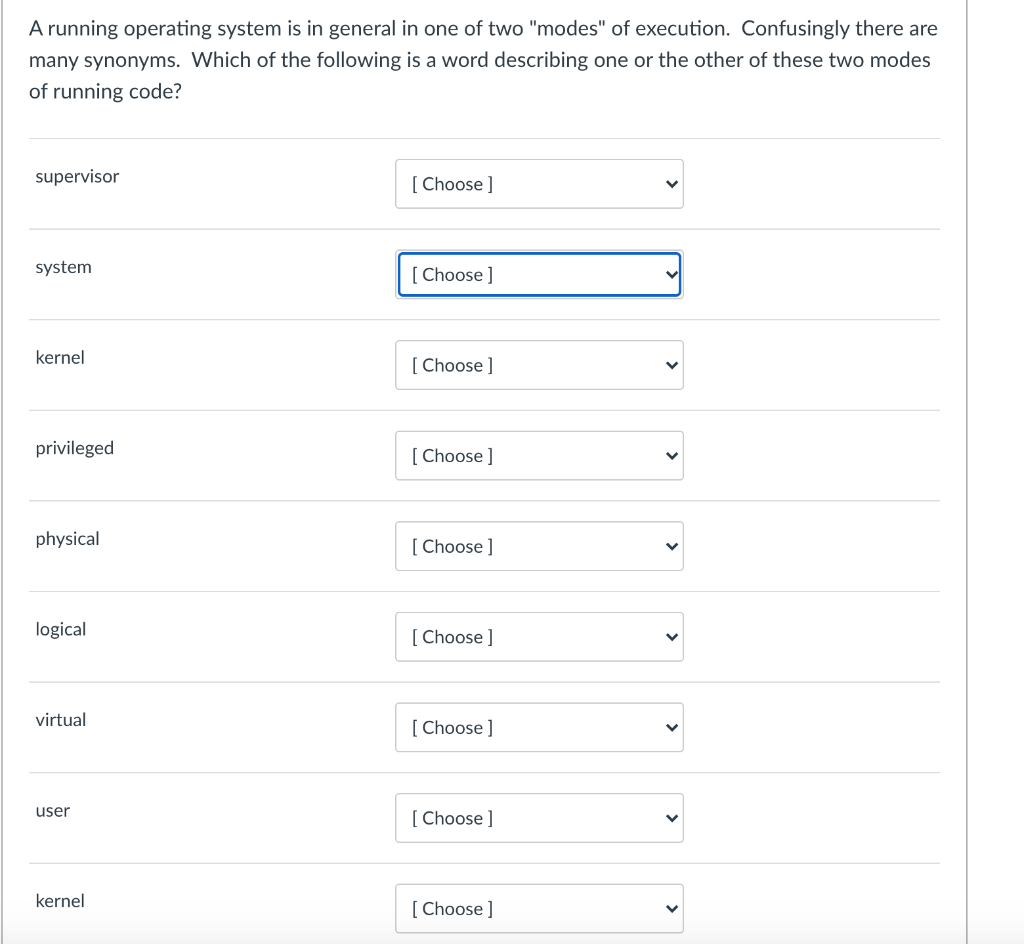Open the dropdown for kernel below user
The image size is (1024, 944).
pos(538,908)
